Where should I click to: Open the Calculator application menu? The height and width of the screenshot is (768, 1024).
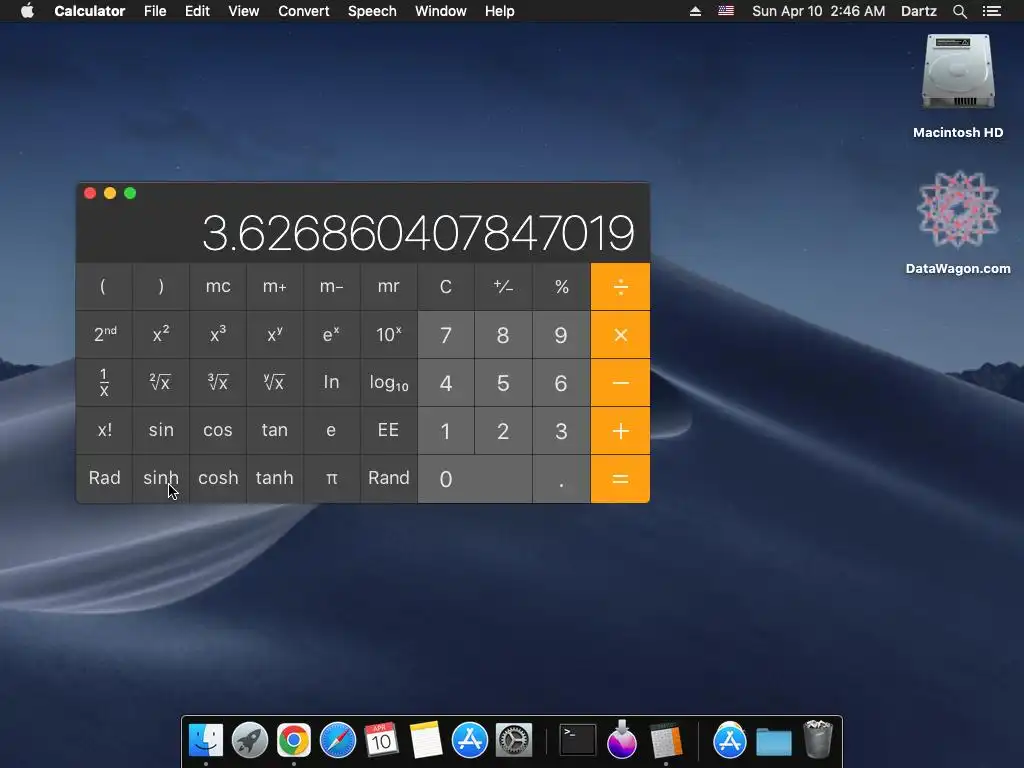point(89,11)
